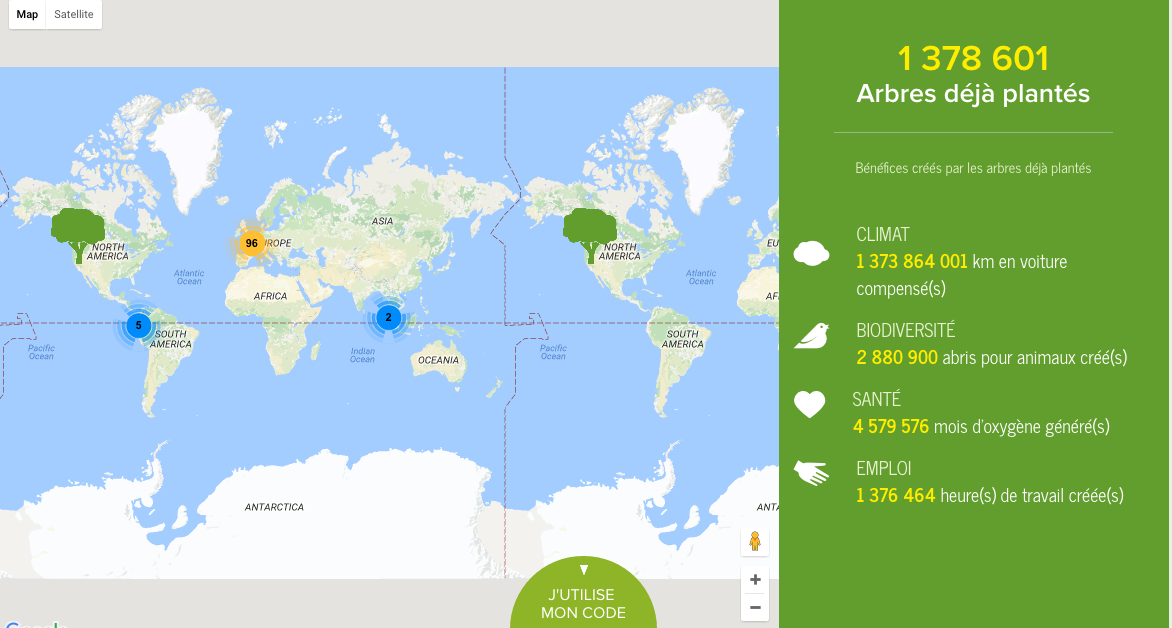Click the bird icon next to BIODIVERSITÉ

(x=811, y=335)
